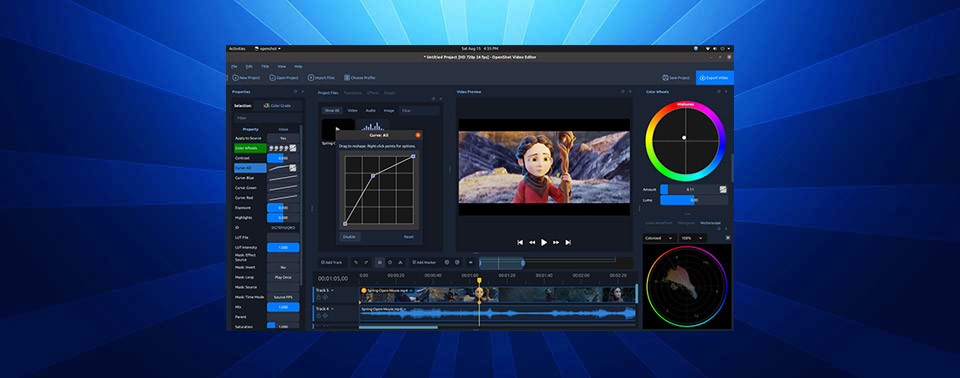Click the Exposure value slider

click(283, 208)
